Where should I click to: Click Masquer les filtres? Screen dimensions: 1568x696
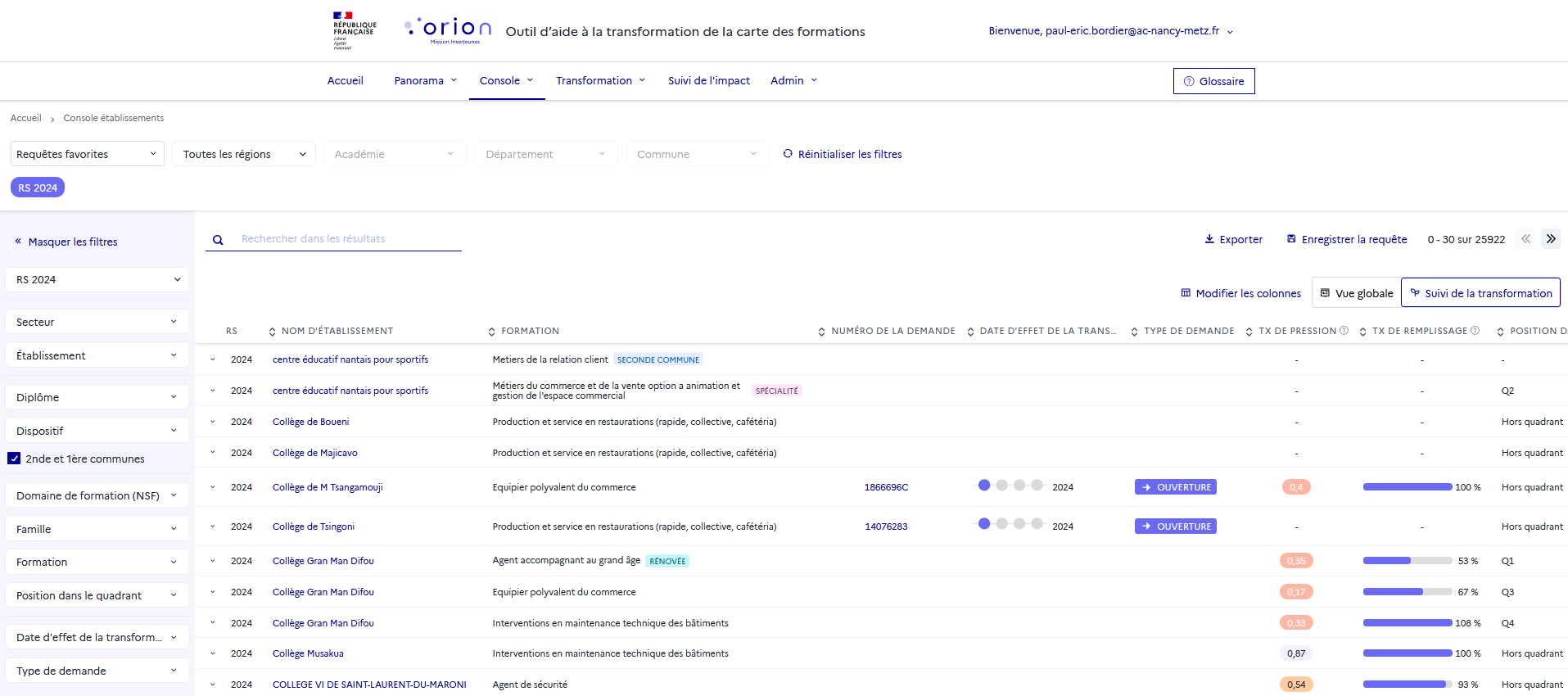(66, 242)
